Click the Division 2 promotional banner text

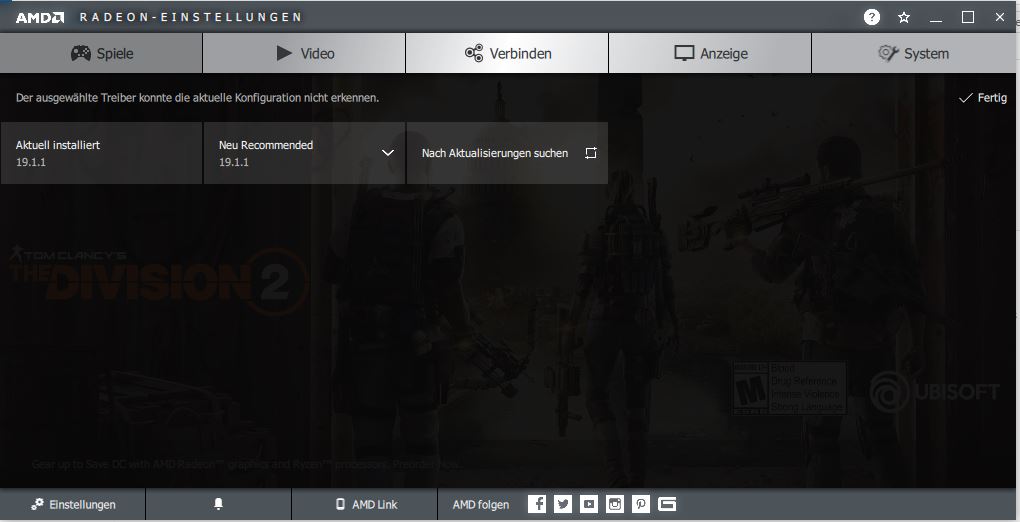tap(159, 280)
